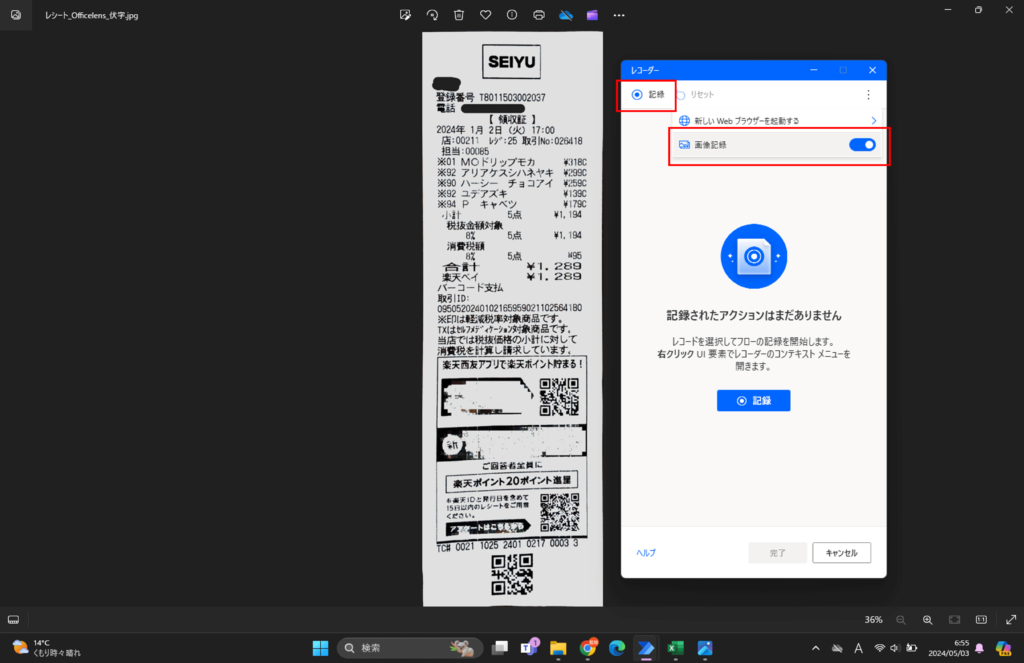Open Windows Start menu
This screenshot has height=663, width=1024.
(320, 648)
